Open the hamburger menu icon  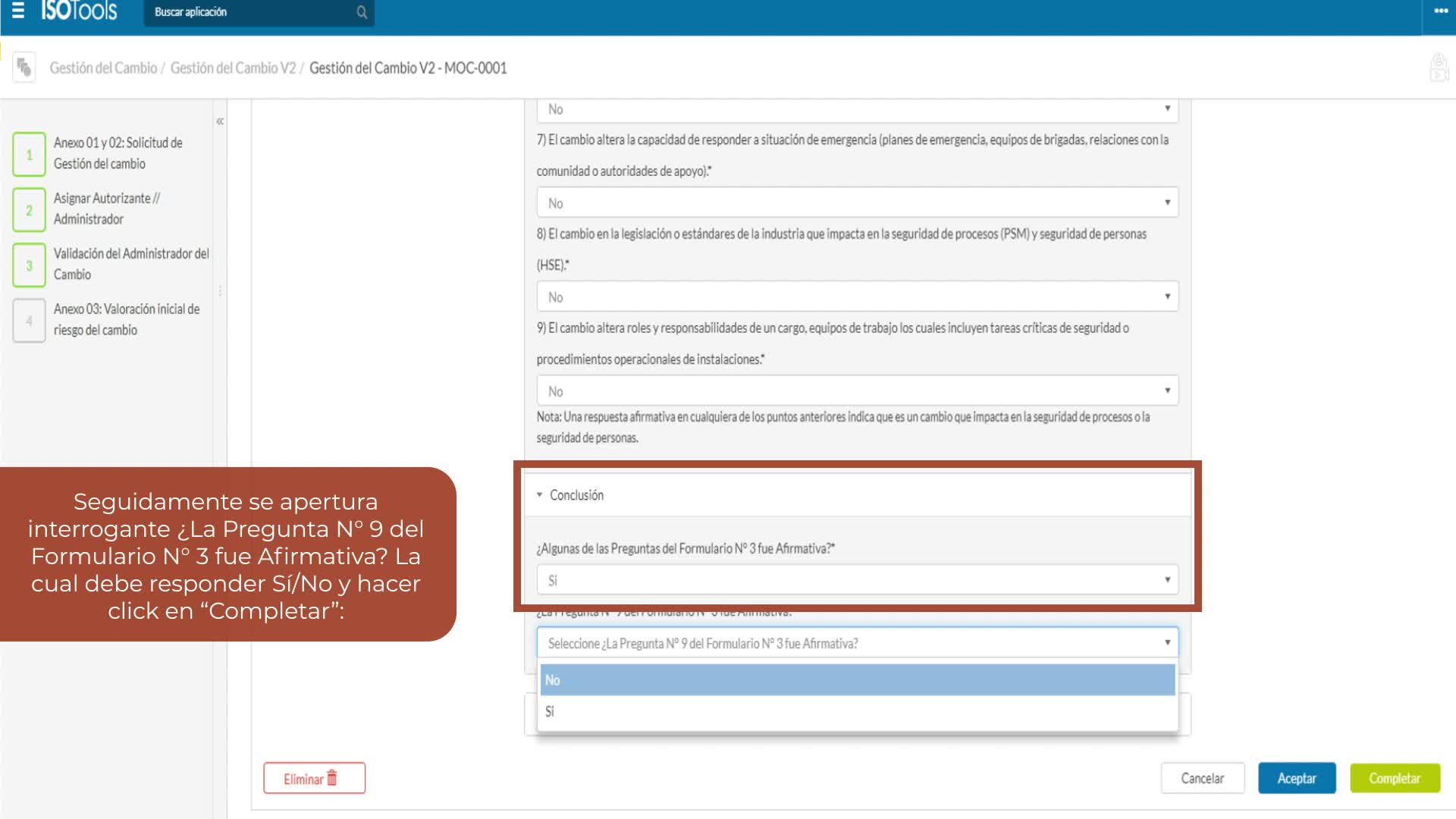(x=18, y=11)
